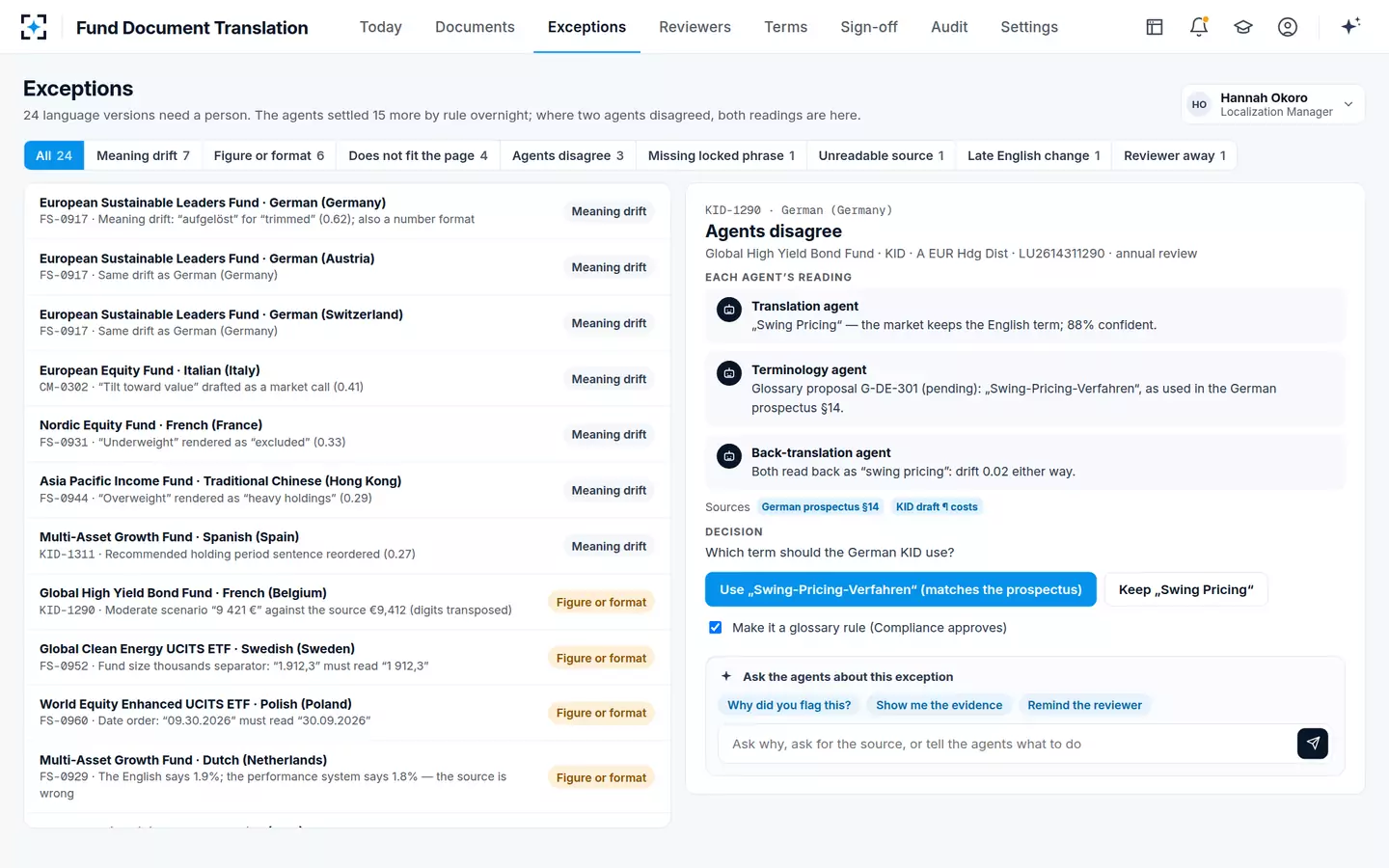Open the notifications bell
The height and width of the screenshot is (868, 1389).
[x=1199, y=27]
